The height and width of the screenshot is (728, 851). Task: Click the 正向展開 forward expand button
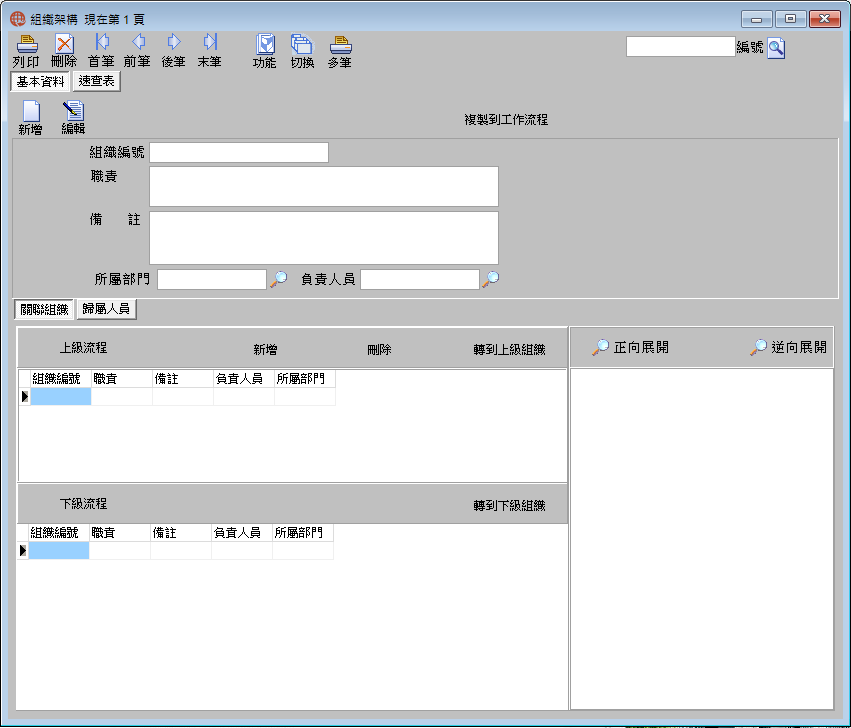631,347
